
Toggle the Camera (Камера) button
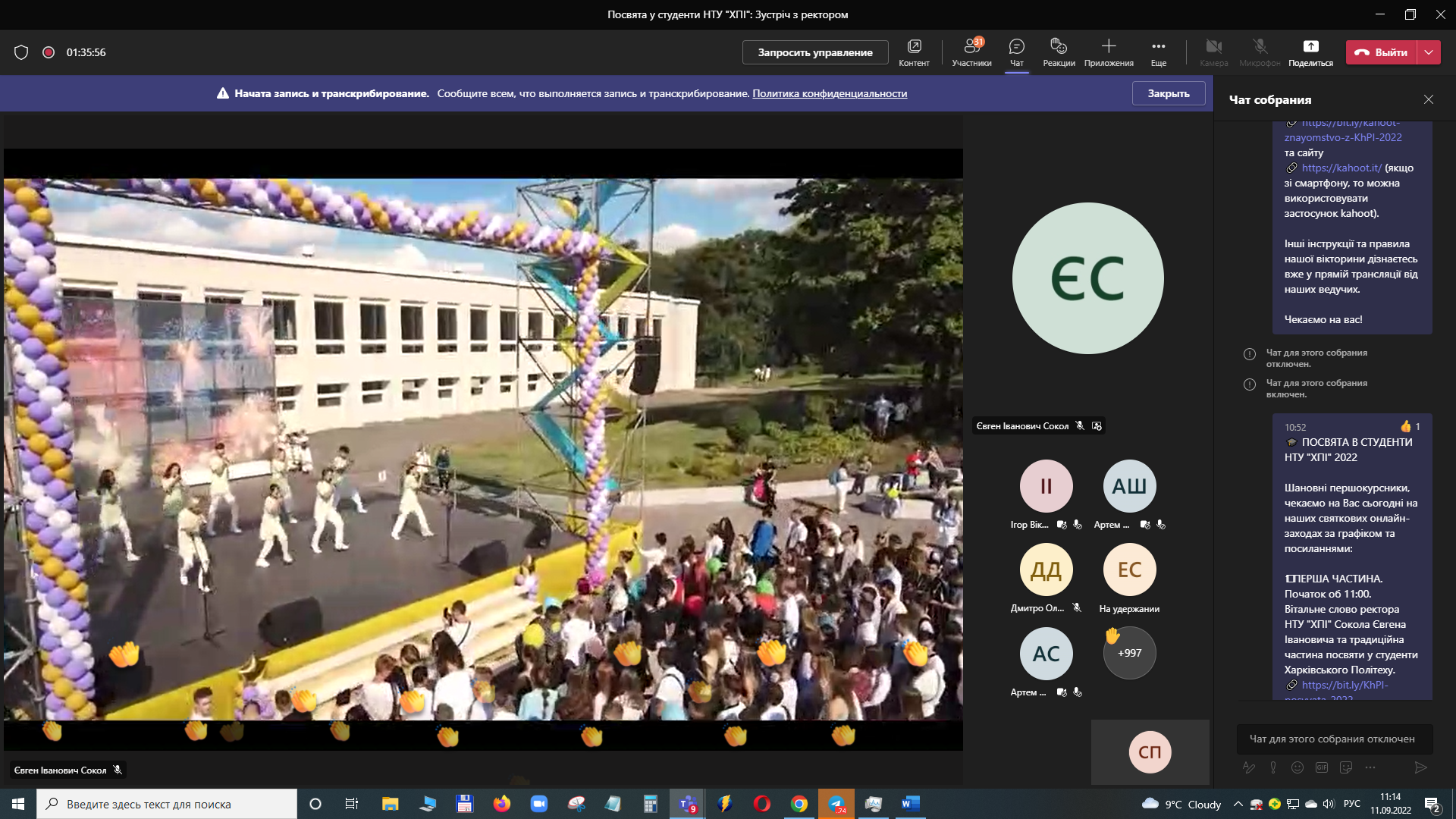pyautogui.click(x=1213, y=47)
